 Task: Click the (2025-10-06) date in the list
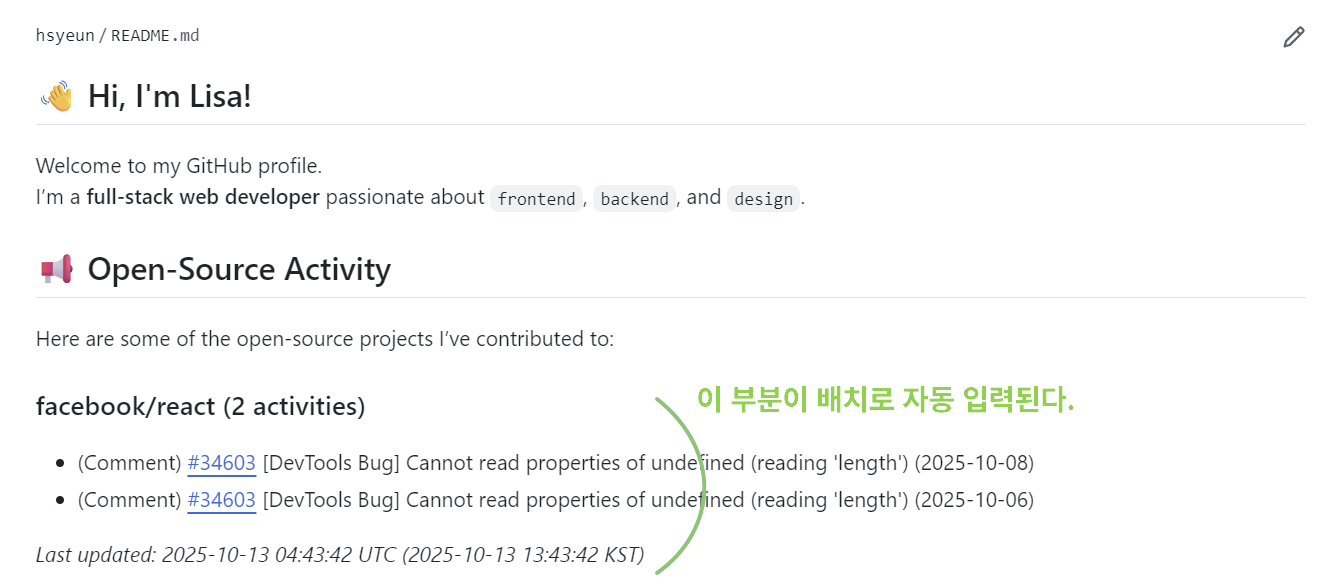coord(974,500)
